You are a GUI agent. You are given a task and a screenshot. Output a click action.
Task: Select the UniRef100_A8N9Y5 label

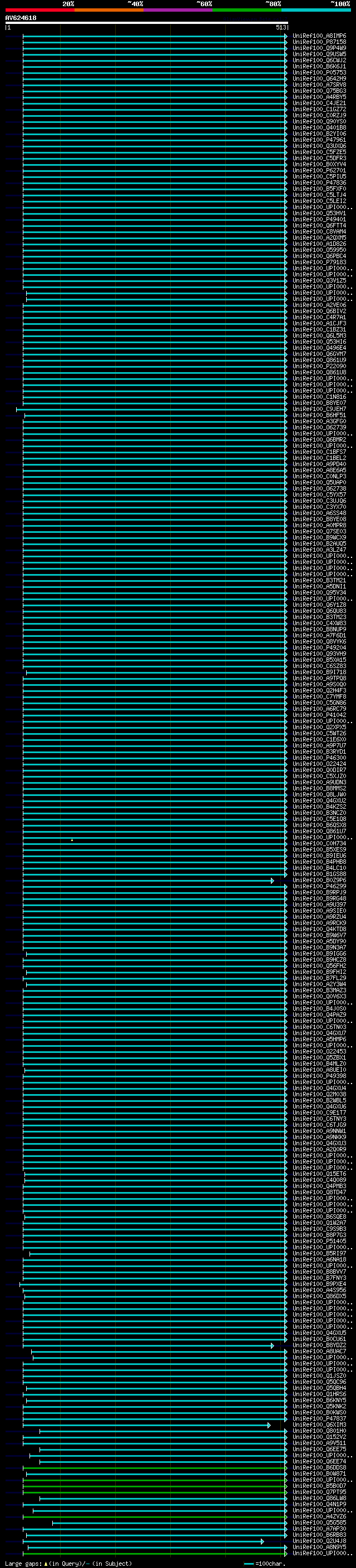tap(319, 1547)
